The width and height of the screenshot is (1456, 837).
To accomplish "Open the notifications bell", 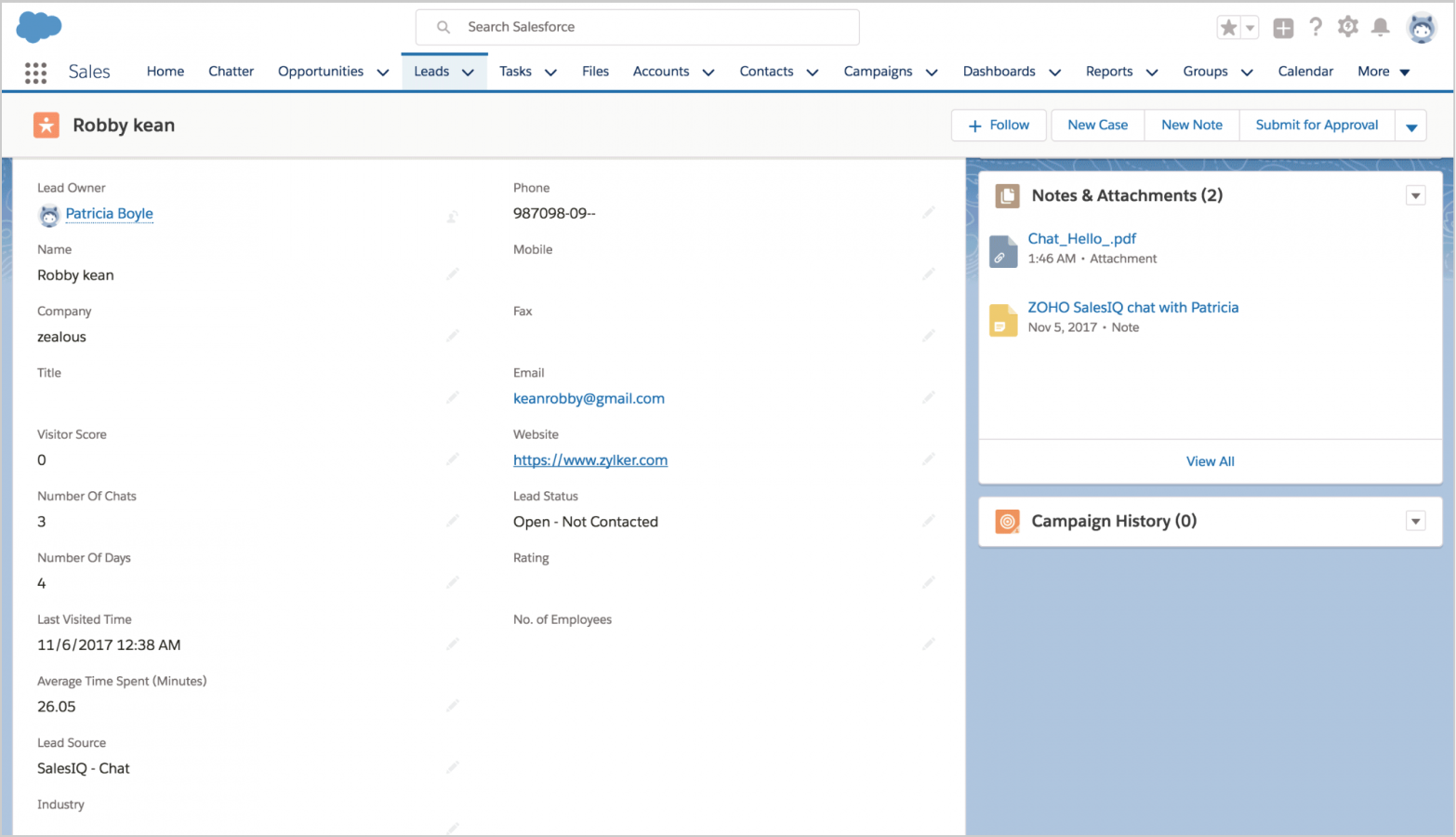I will [1381, 27].
